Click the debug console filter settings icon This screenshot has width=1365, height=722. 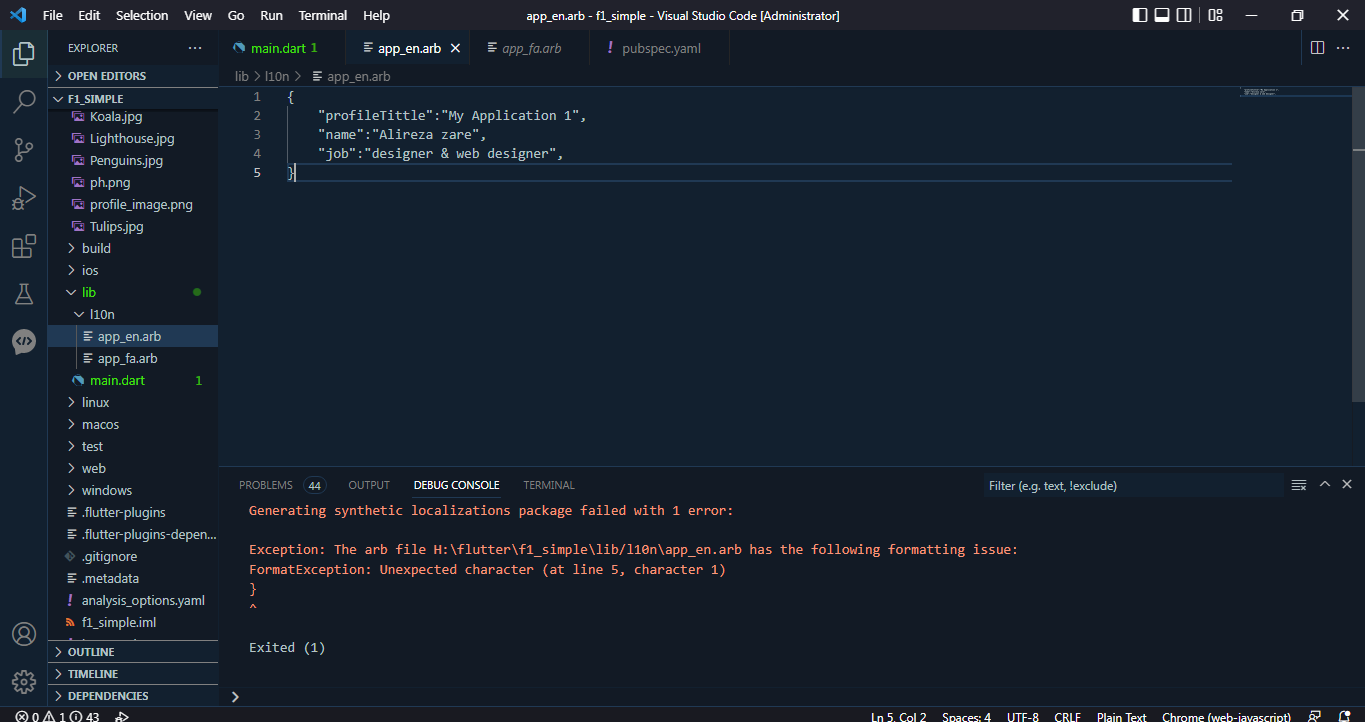[x=1299, y=485]
